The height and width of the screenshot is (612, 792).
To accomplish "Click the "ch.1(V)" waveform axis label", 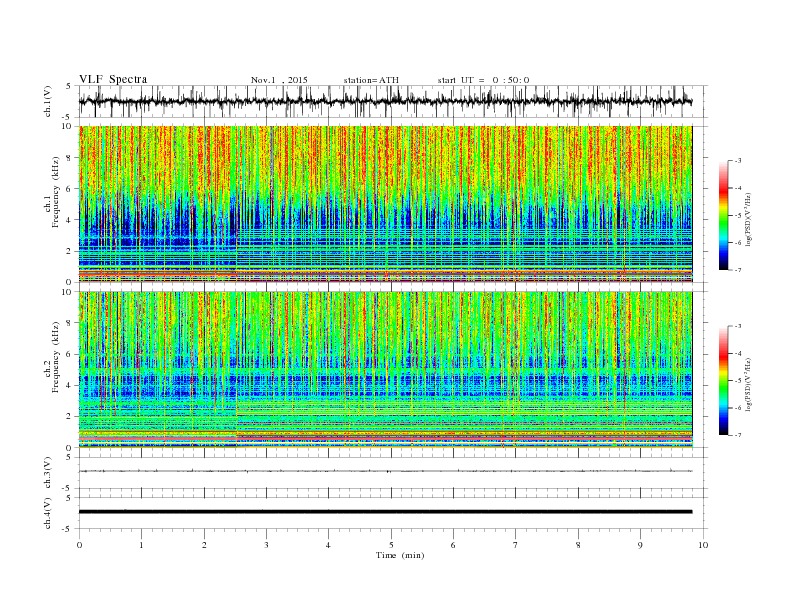I will [48, 103].
